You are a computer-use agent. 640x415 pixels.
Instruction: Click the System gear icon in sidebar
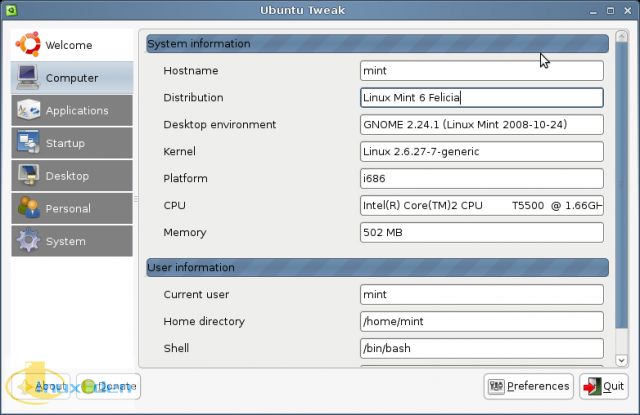coord(28,241)
